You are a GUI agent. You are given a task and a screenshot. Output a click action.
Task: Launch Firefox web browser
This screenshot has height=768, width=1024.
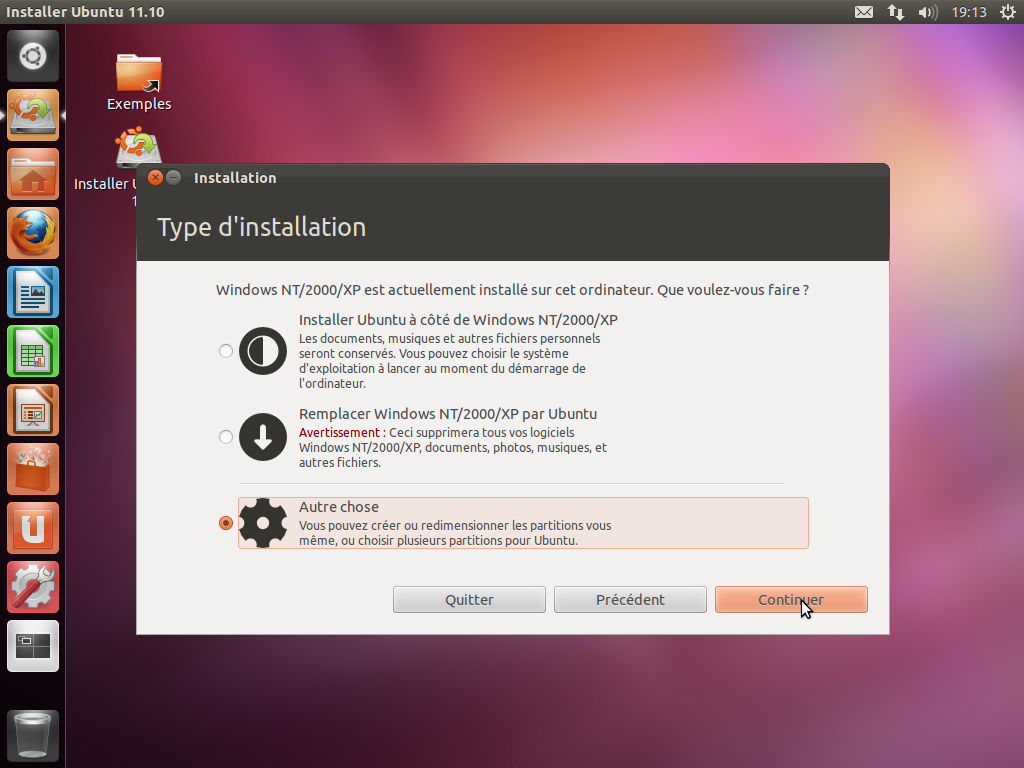coord(33,233)
